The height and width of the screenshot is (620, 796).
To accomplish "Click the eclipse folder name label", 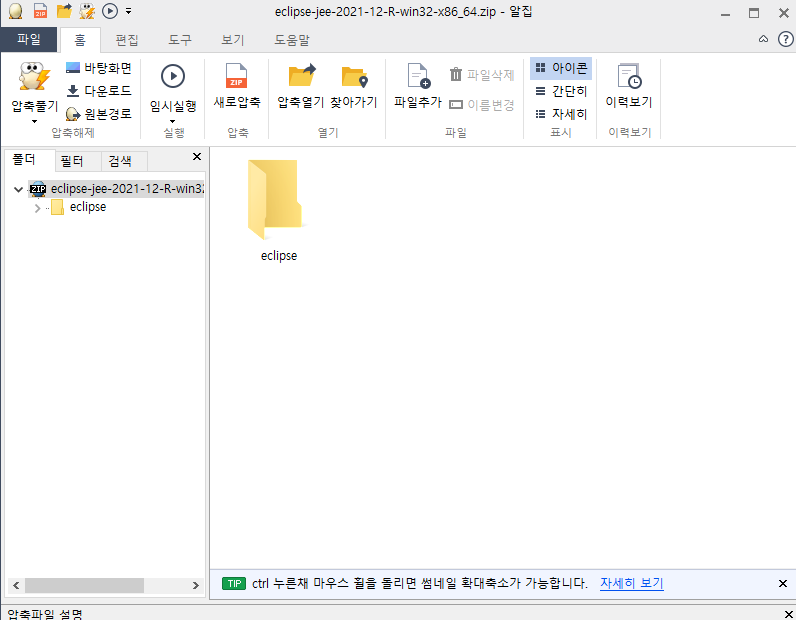I will (279, 256).
